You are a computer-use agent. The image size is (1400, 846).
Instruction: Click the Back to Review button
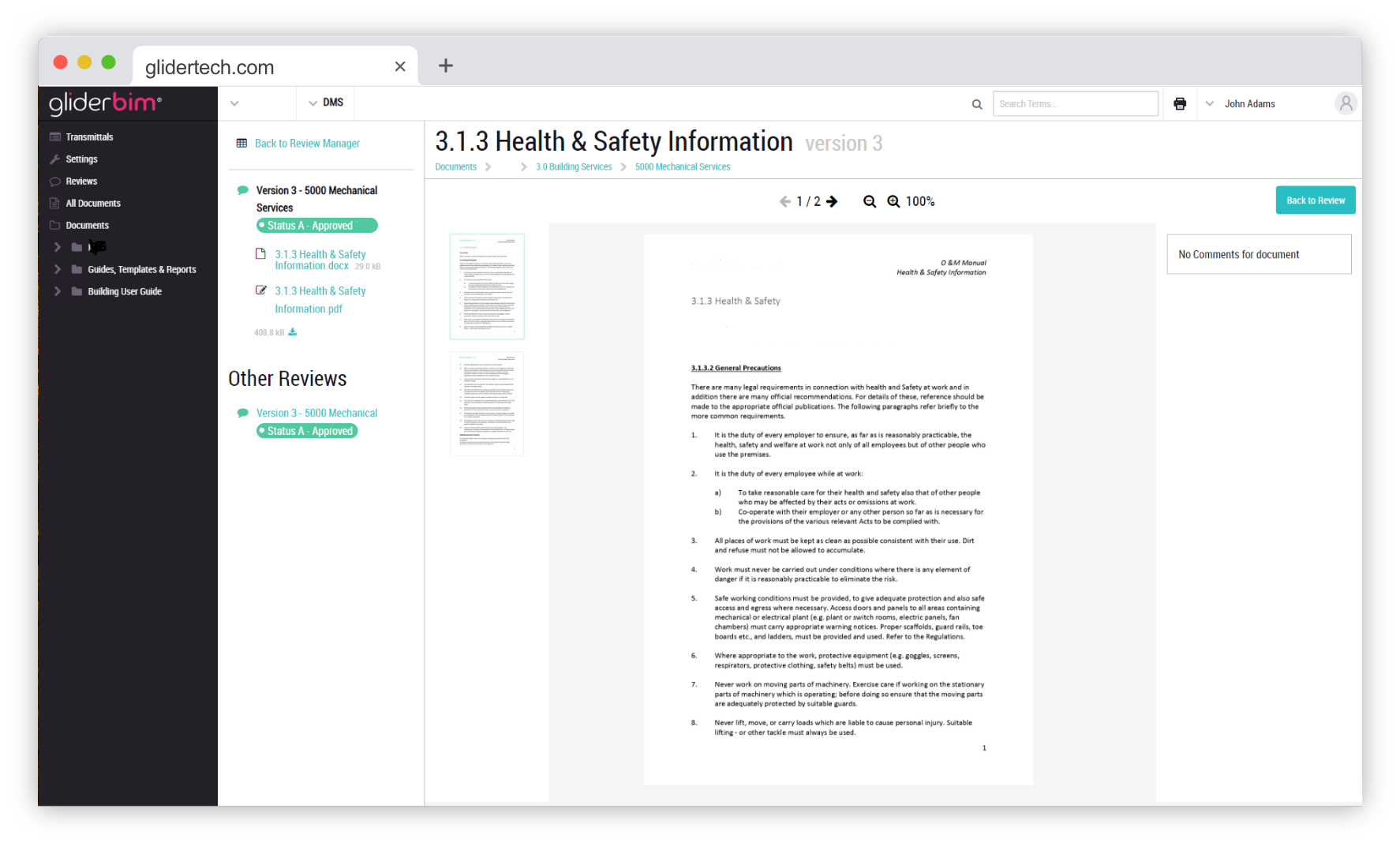[x=1315, y=200]
